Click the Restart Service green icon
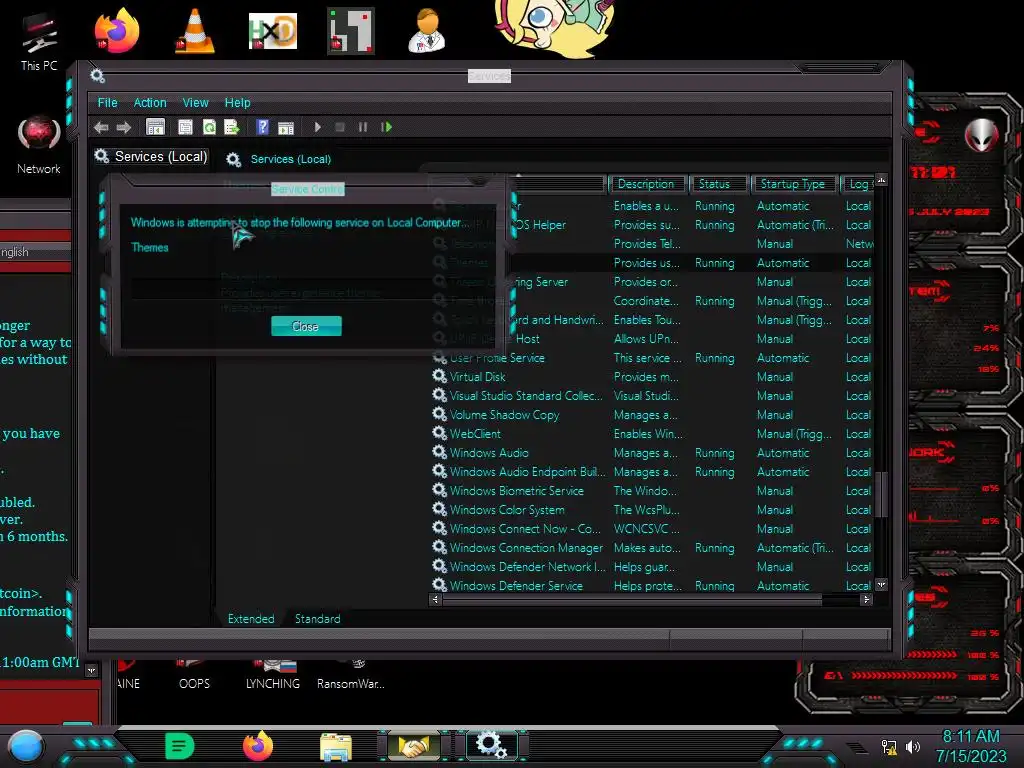 (x=386, y=127)
